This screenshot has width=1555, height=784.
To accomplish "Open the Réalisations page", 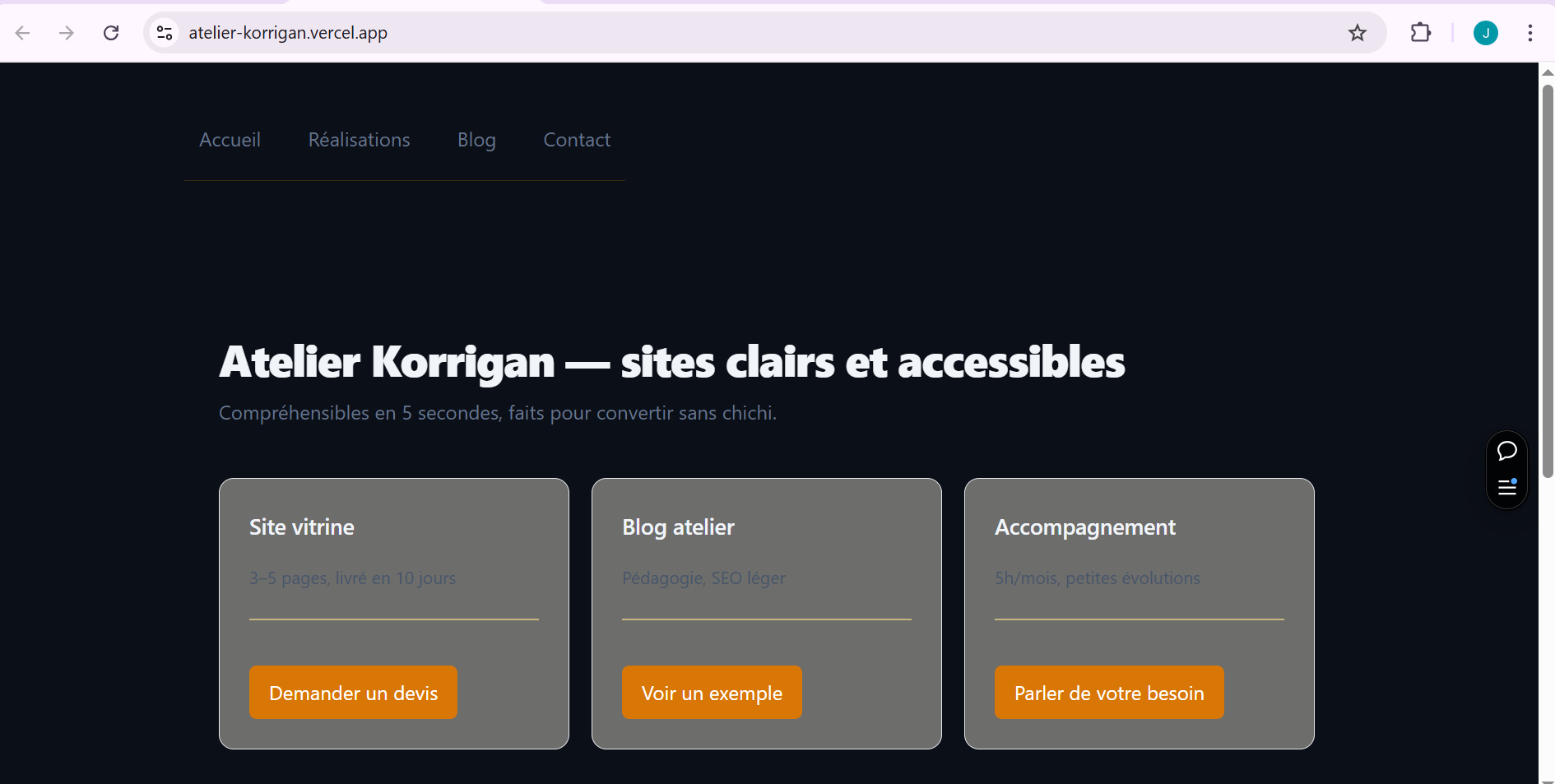I will pos(359,140).
